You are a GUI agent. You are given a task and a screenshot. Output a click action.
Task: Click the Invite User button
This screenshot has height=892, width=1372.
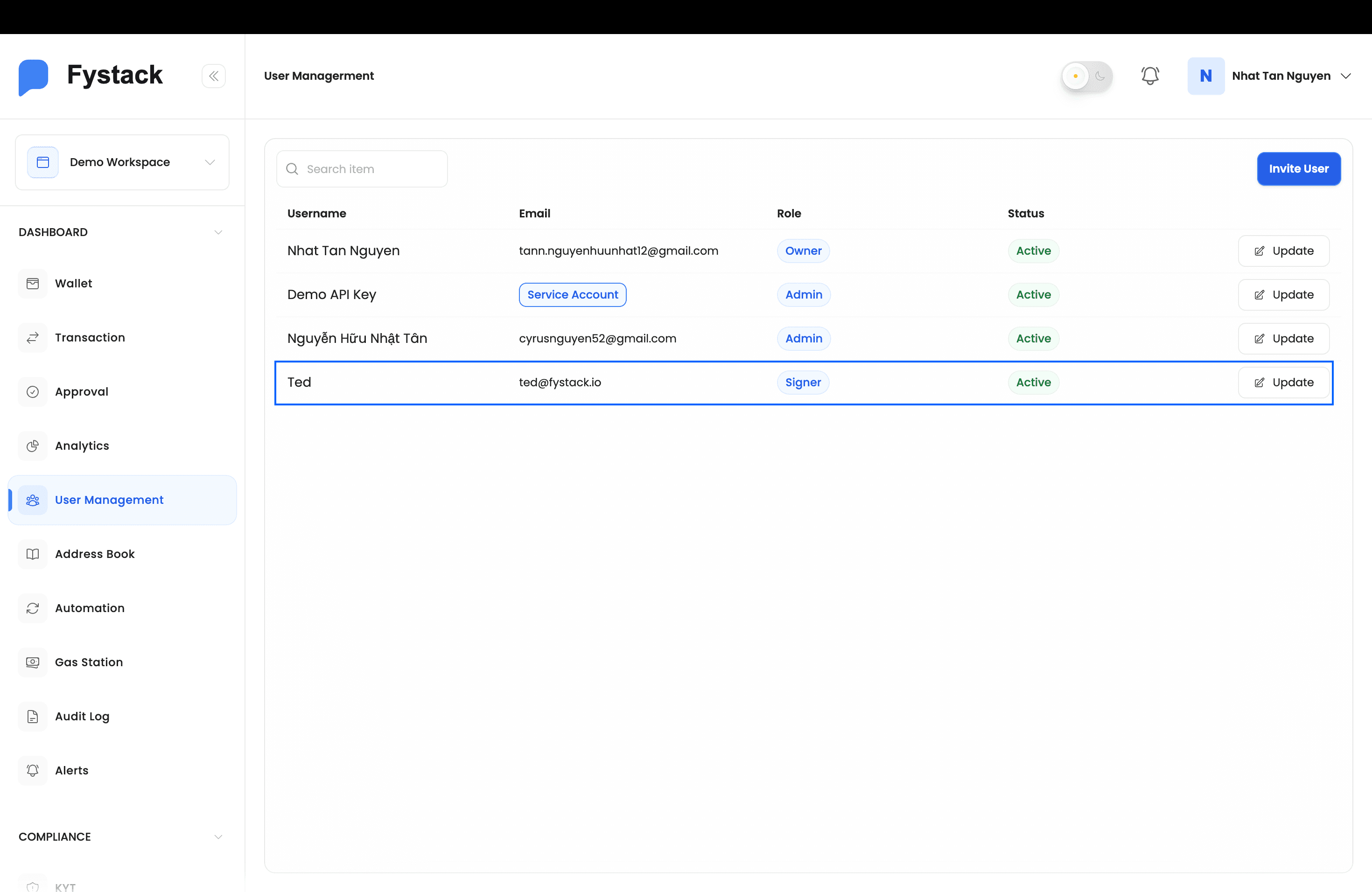1299,168
